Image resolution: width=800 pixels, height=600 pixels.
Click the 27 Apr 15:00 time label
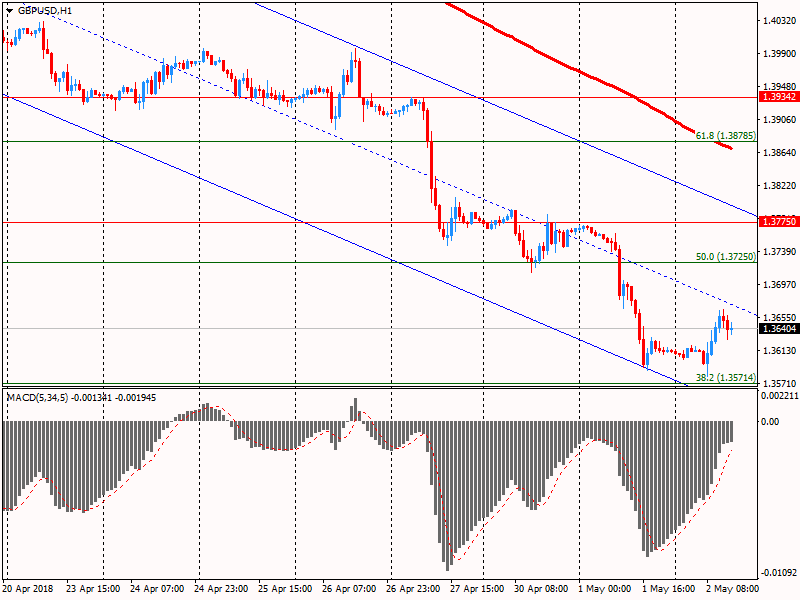476,590
